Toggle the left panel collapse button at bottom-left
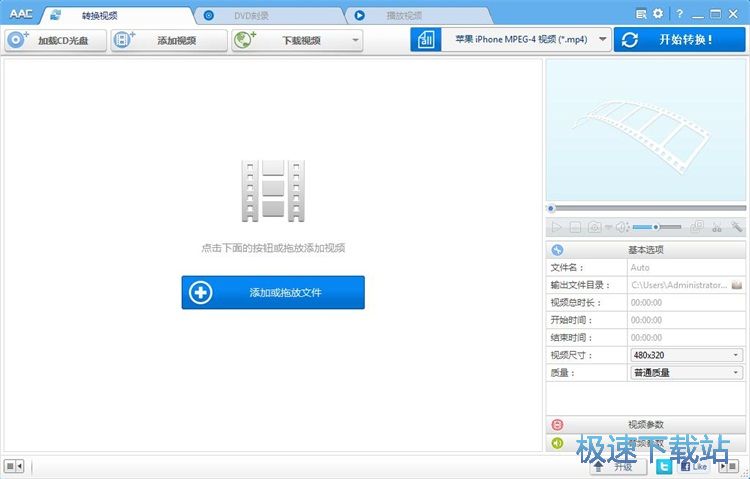 tap(13, 465)
